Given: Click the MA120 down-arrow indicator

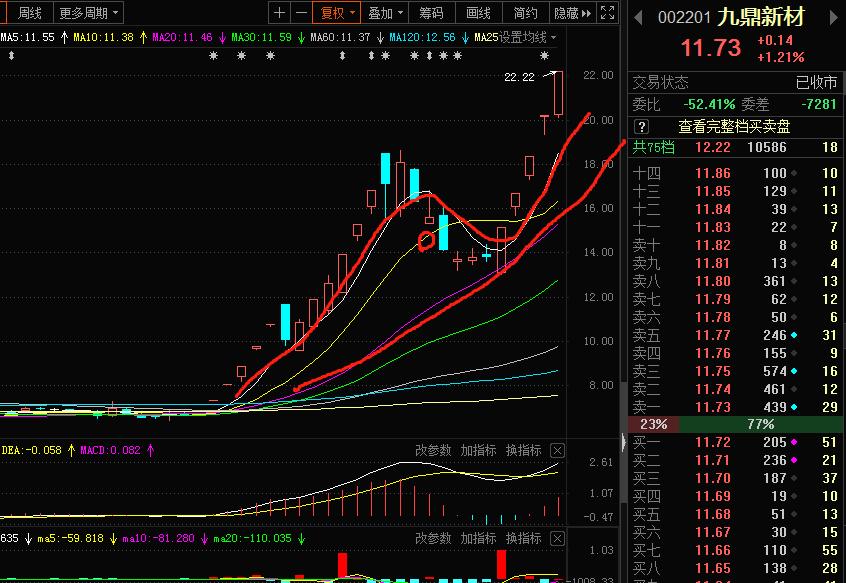Looking at the screenshot, I should click(465, 38).
